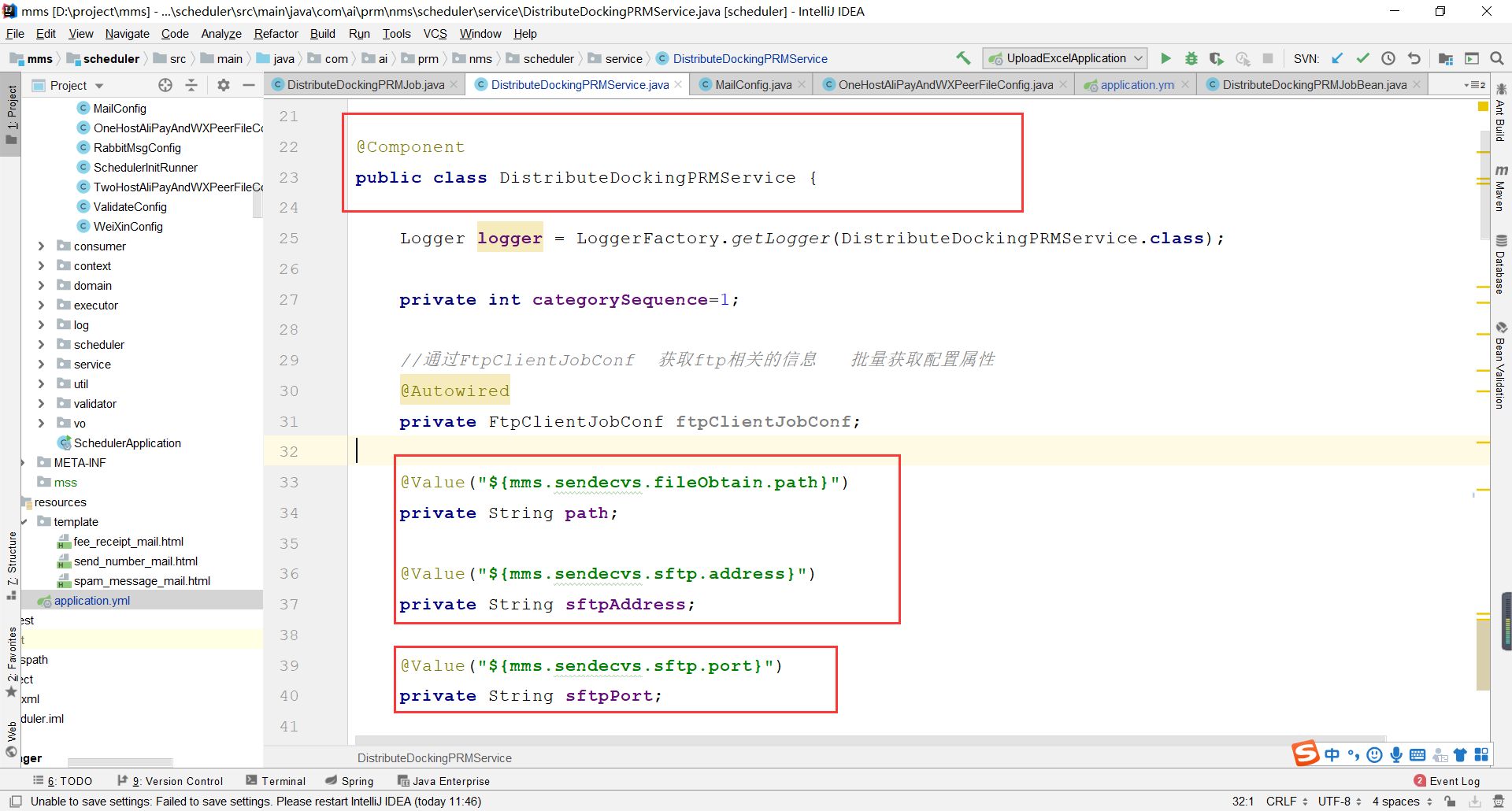Click the Build Project hammer icon
The width and height of the screenshot is (1512, 811).
point(963,58)
